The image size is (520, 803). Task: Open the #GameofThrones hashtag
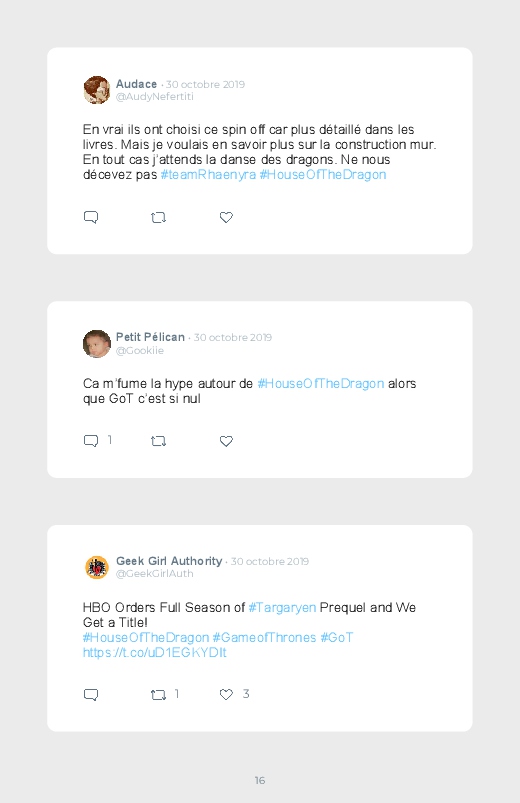264,638
